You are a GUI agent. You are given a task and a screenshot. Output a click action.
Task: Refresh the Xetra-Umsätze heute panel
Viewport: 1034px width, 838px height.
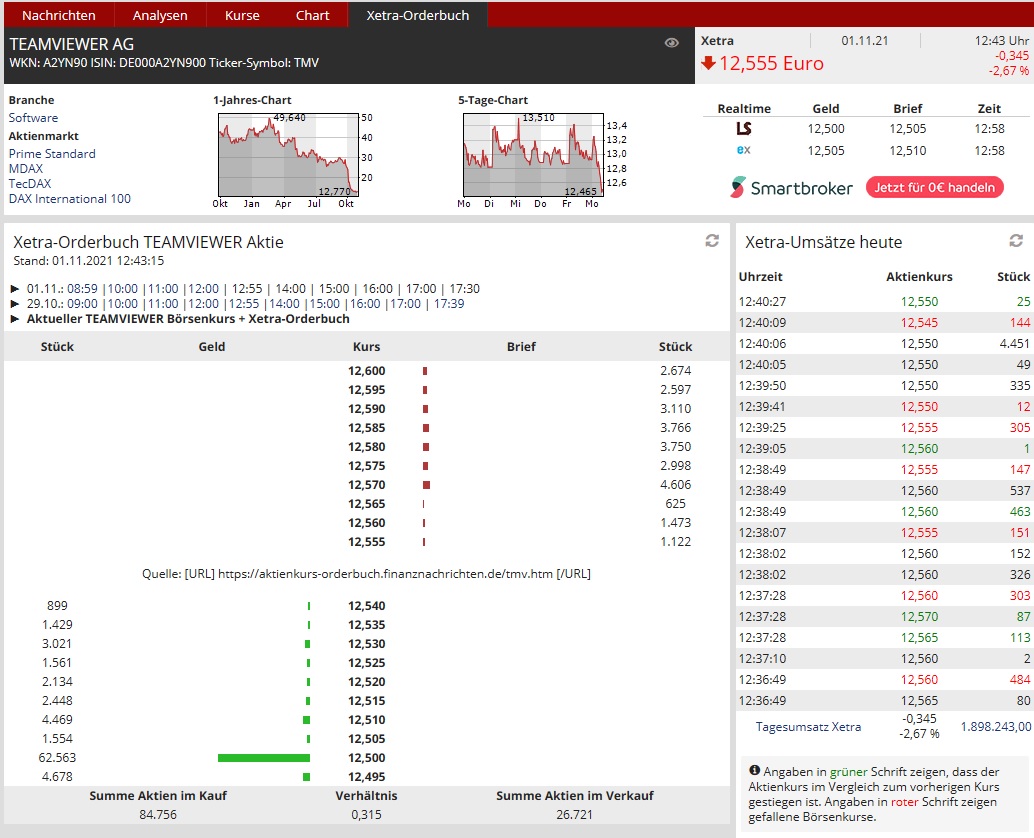[x=1016, y=241]
